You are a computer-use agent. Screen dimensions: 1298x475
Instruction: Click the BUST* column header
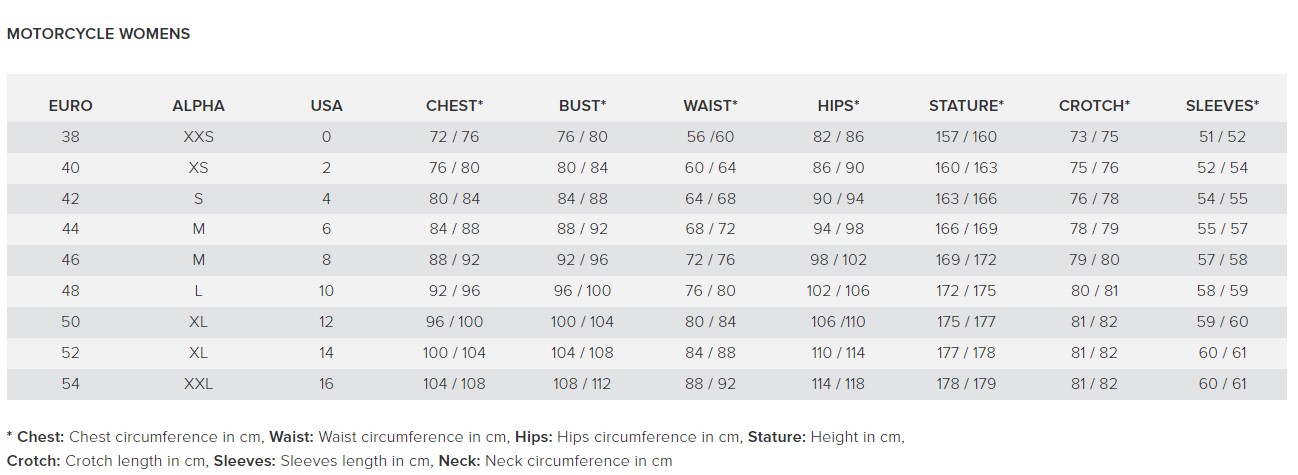tap(582, 106)
